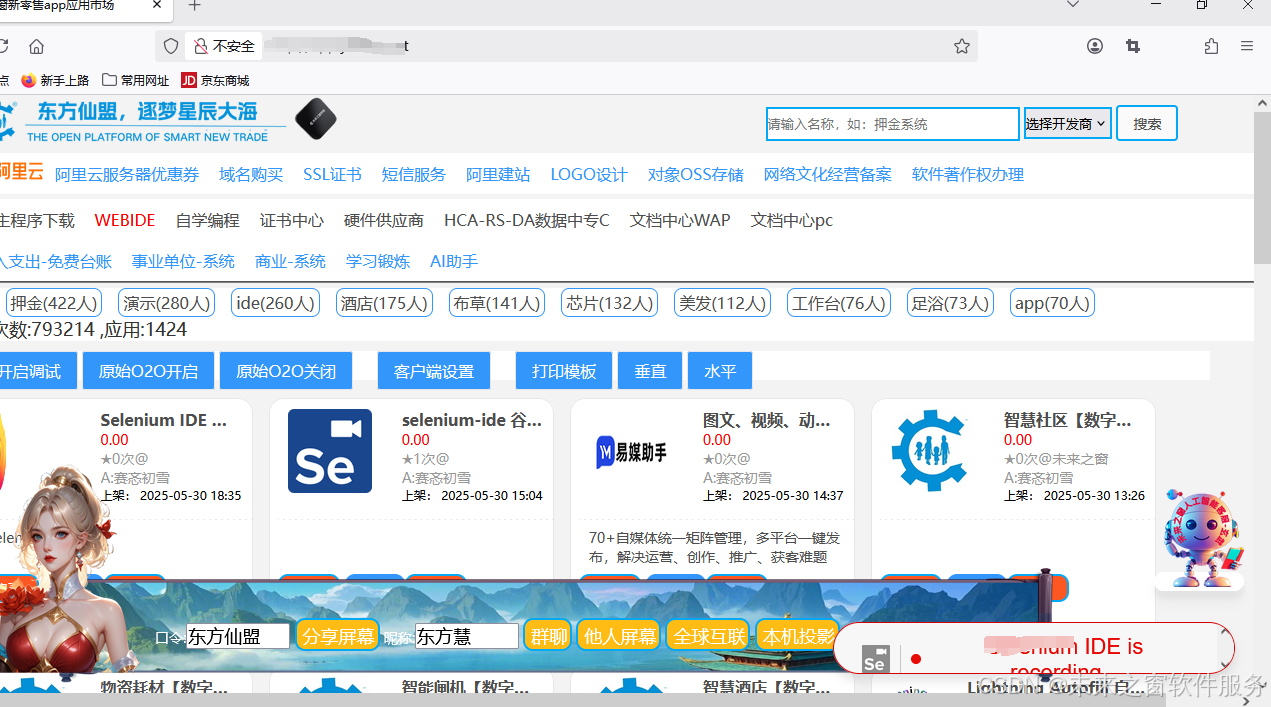Select the ide(260人) tag

275,303
